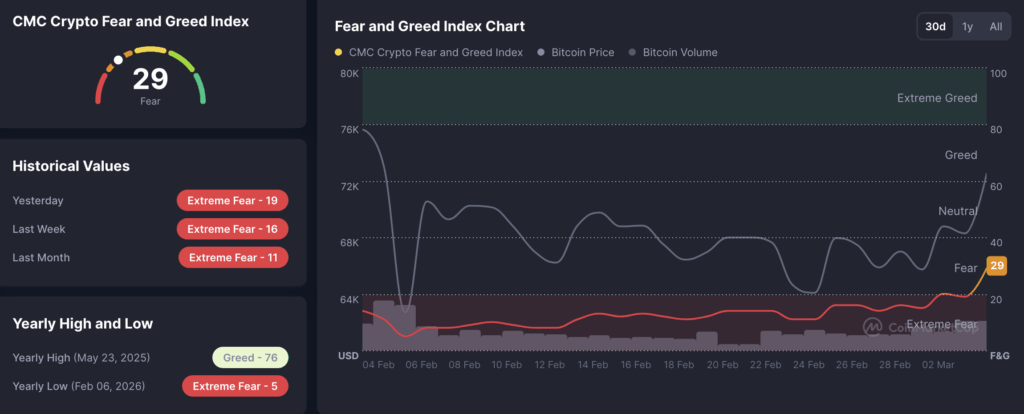Click Last Month's Extreme Fear - 11 badge

click(233, 258)
